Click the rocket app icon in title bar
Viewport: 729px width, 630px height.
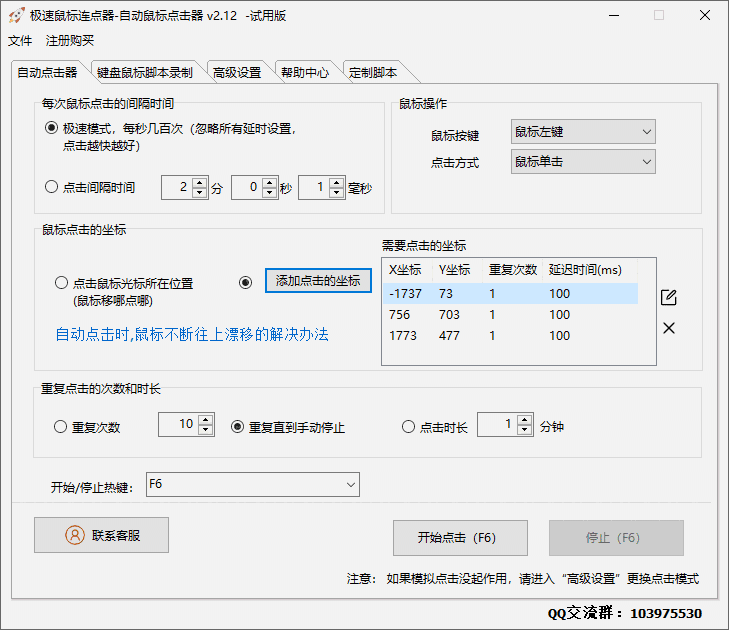[x=16, y=15]
